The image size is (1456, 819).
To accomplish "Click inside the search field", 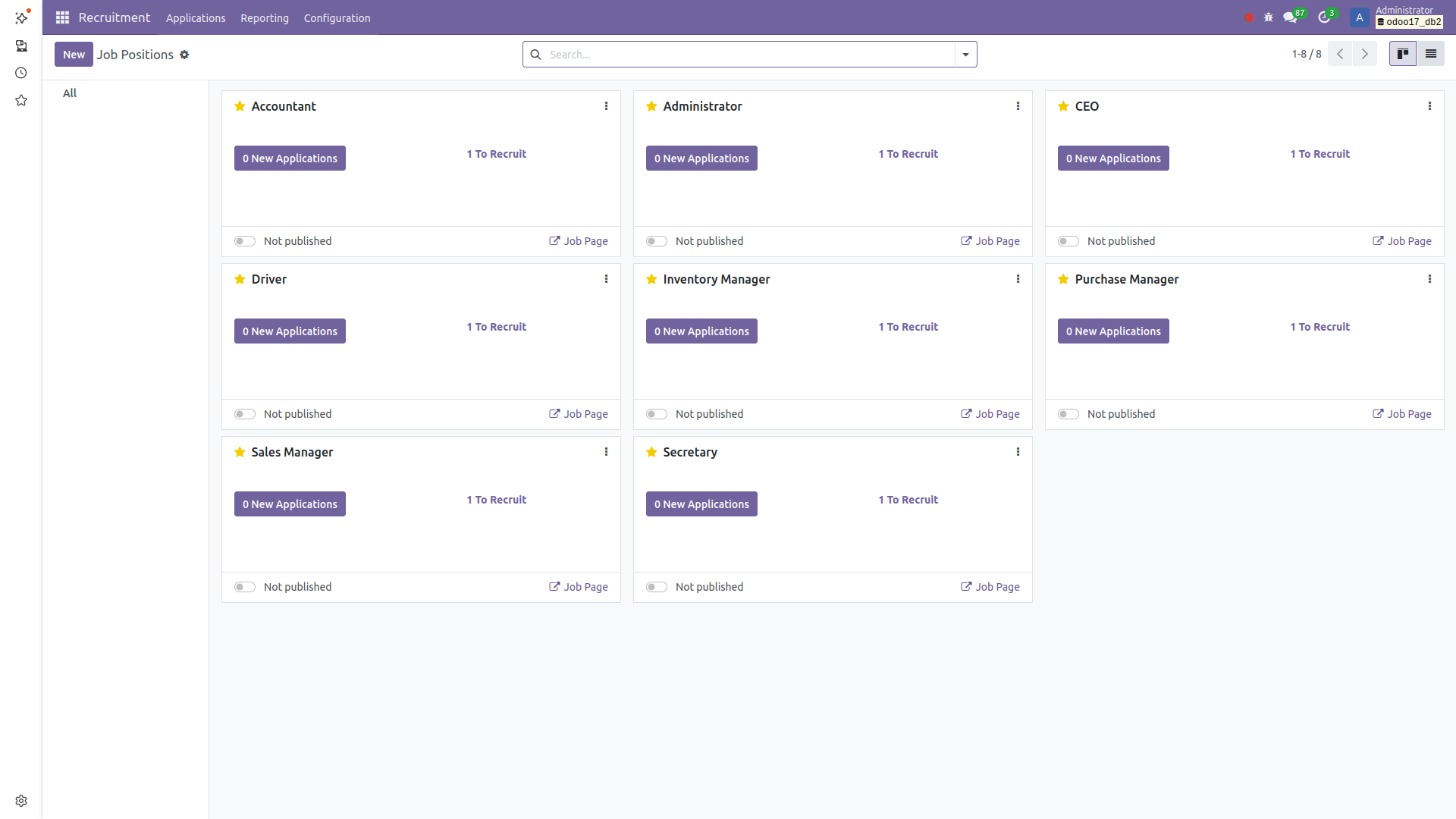I will click(x=736, y=54).
